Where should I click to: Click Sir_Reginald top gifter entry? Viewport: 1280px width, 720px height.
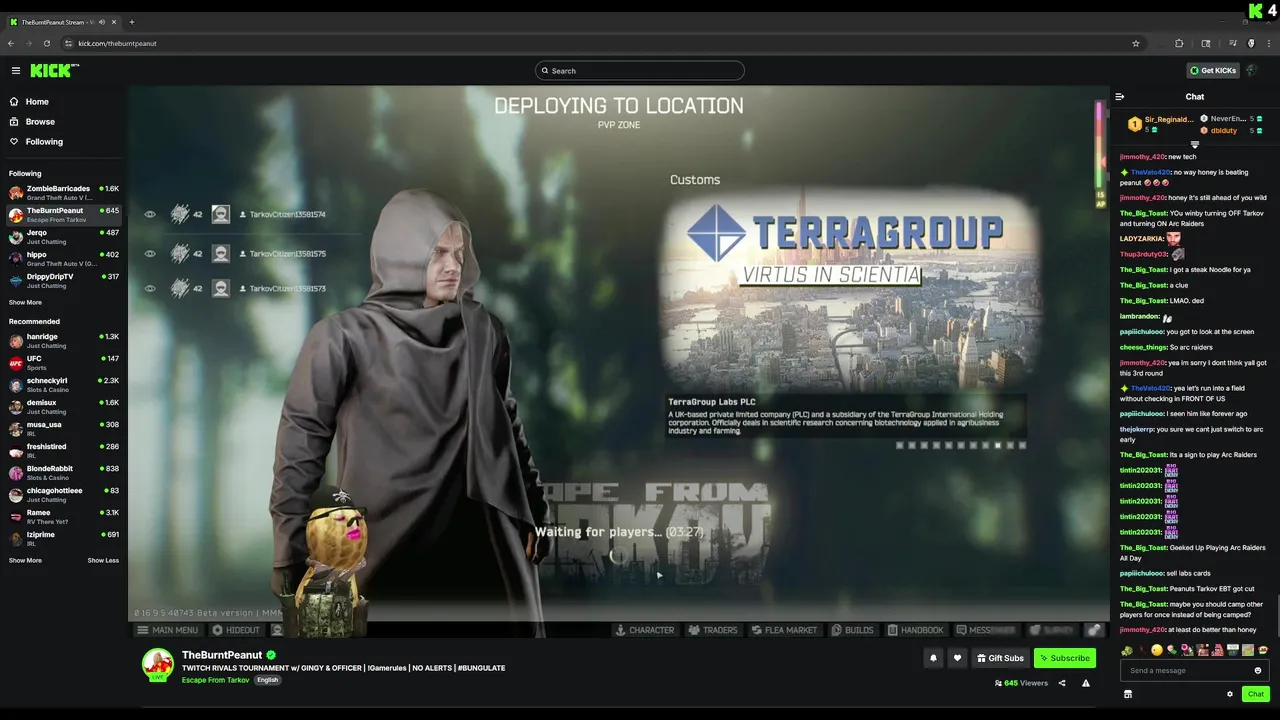coord(1160,124)
